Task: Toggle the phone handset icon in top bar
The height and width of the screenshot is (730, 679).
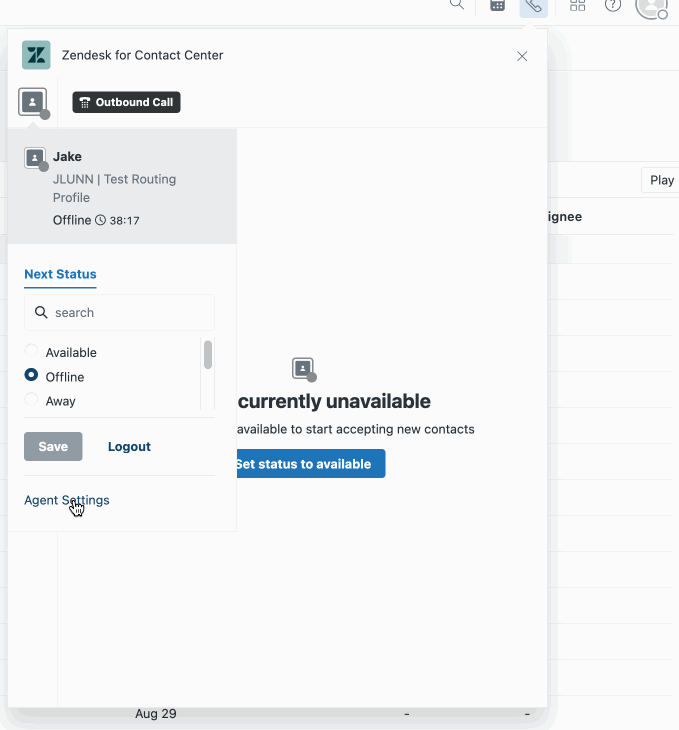Action: [534, 6]
